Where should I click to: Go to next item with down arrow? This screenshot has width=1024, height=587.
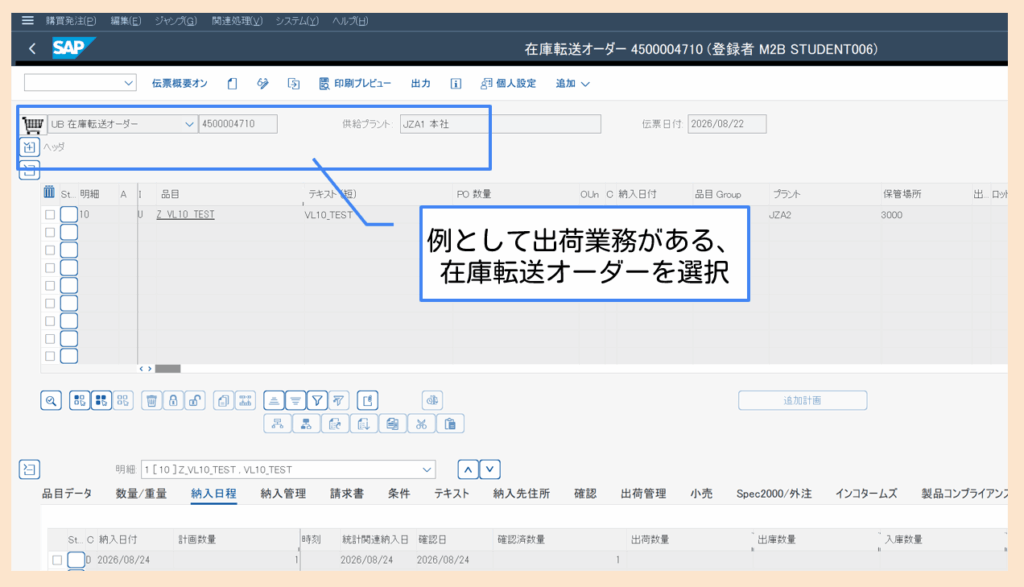tap(490, 469)
